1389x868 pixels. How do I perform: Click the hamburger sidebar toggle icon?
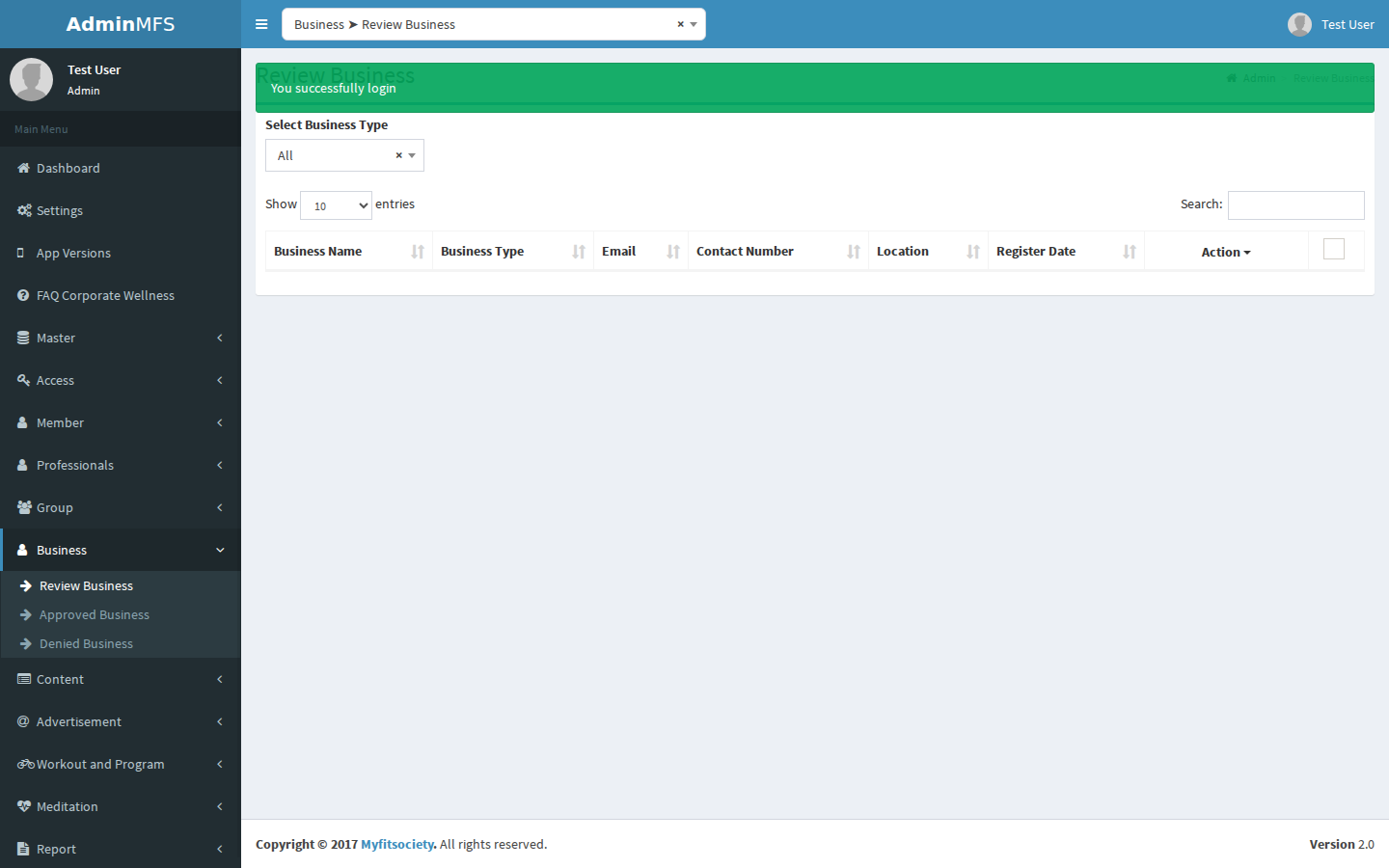pos(261,24)
